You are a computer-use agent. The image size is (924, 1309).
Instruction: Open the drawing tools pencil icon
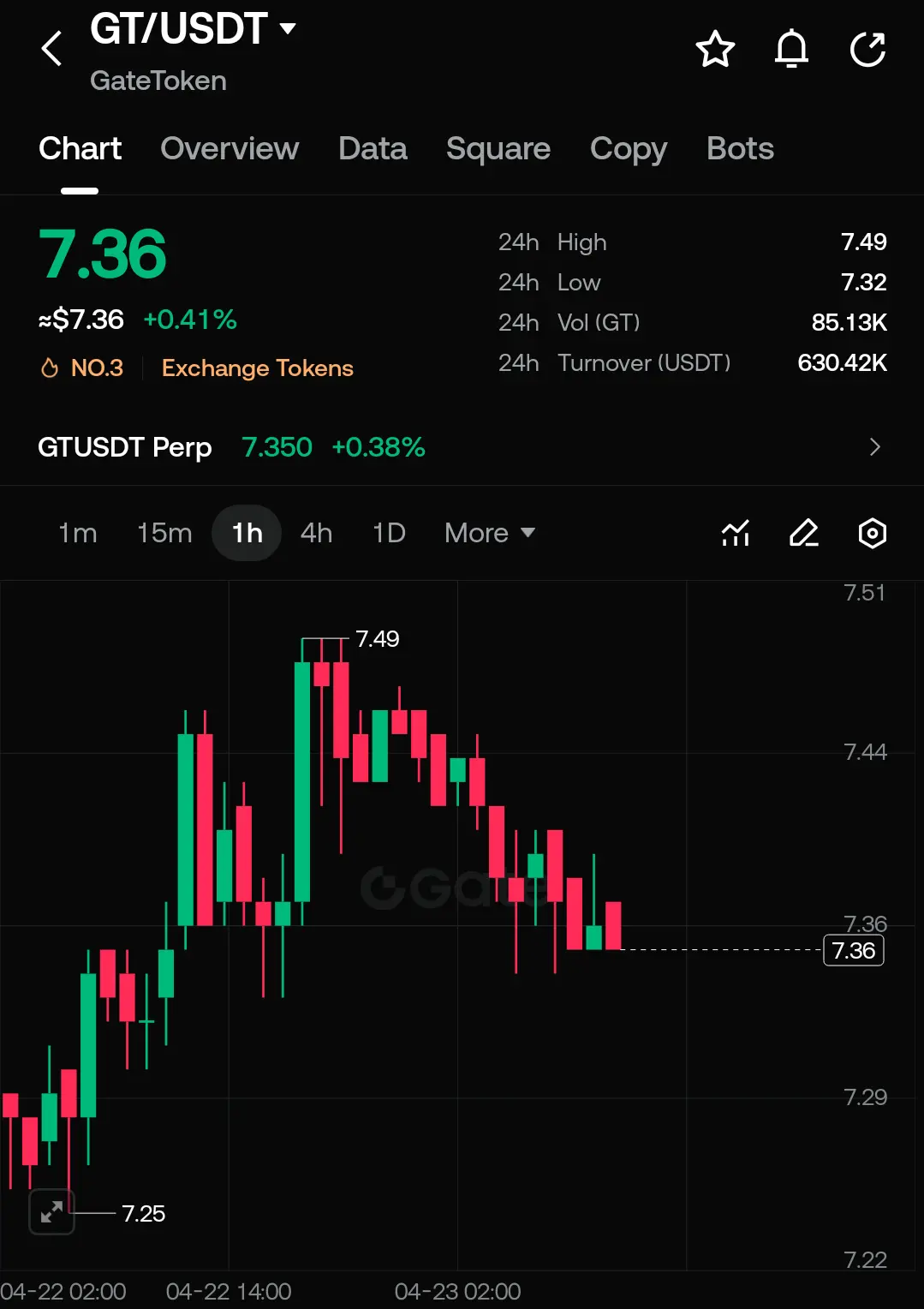(803, 533)
